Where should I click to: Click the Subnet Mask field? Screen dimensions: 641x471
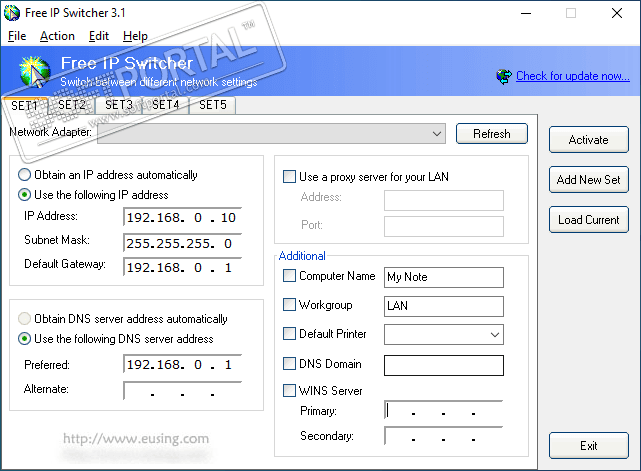tap(182, 243)
